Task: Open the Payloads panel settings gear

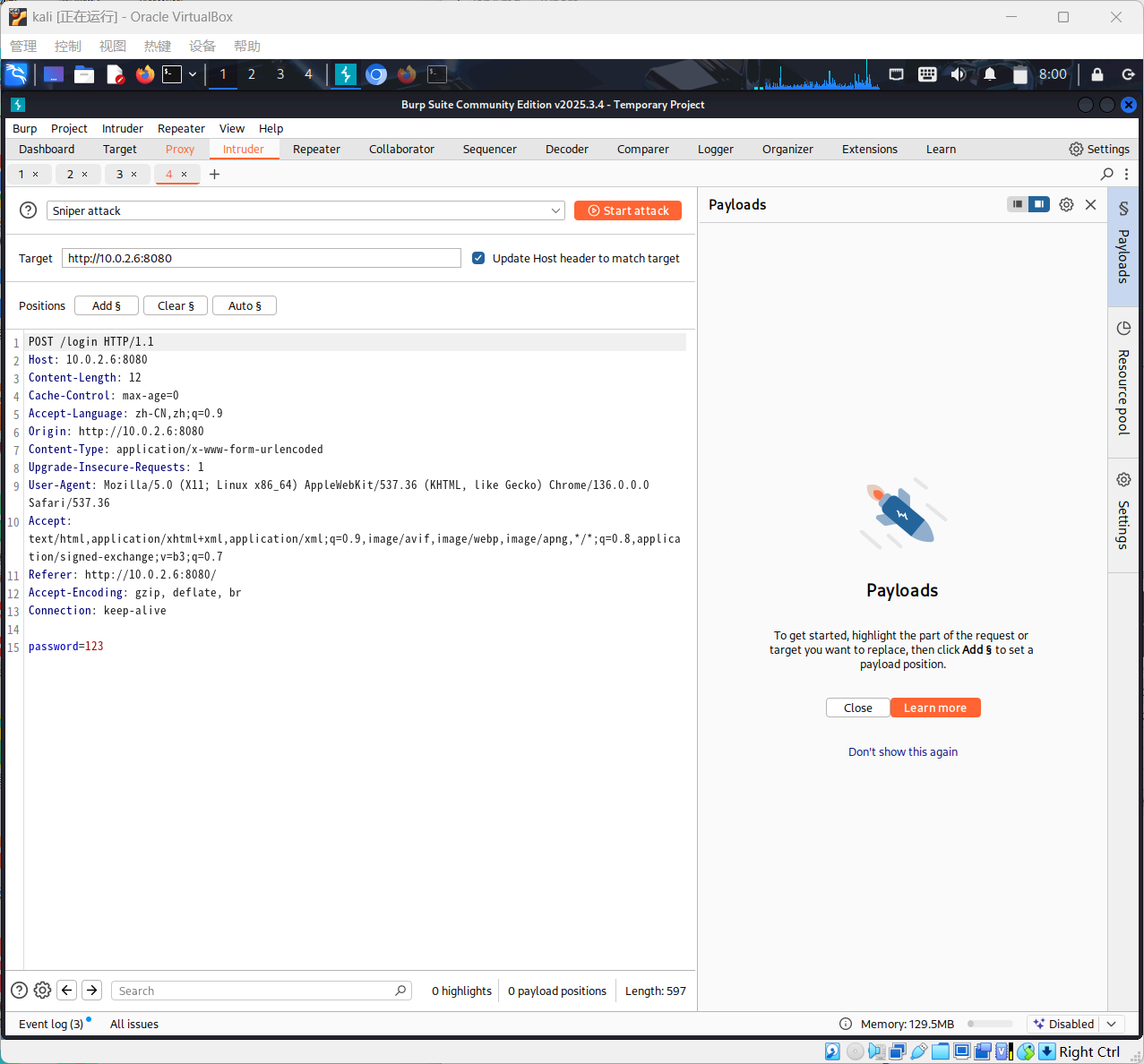Action: pyautogui.click(x=1066, y=205)
